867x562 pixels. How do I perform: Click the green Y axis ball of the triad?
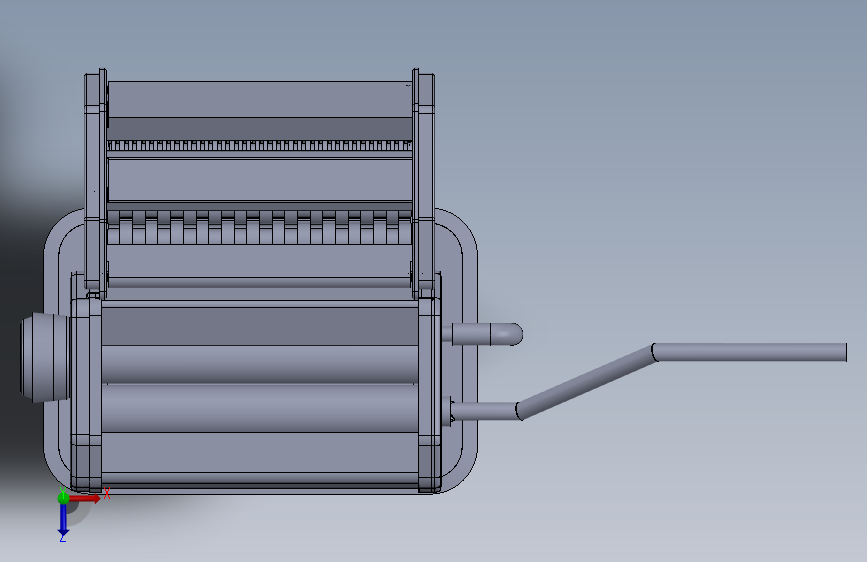pos(64,498)
